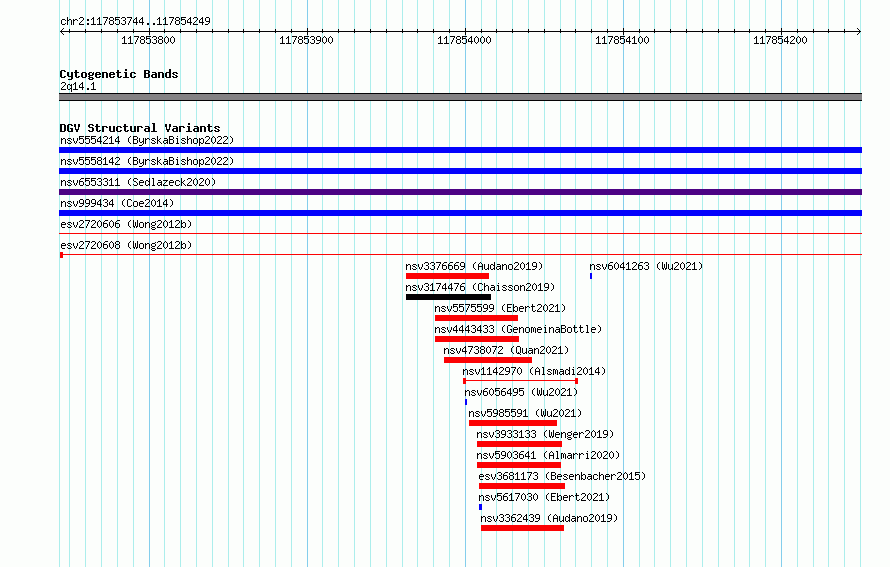Viewport: 890px width, 567px height.
Task: Open the nsv3174476 (Chaisson2019) label
Action: click(480, 287)
